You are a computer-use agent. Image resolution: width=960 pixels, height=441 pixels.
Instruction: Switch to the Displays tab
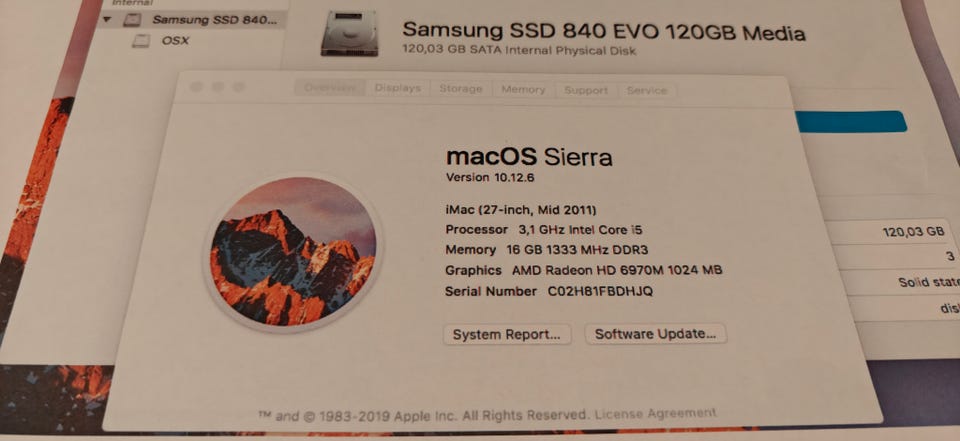[x=398, y=88]
